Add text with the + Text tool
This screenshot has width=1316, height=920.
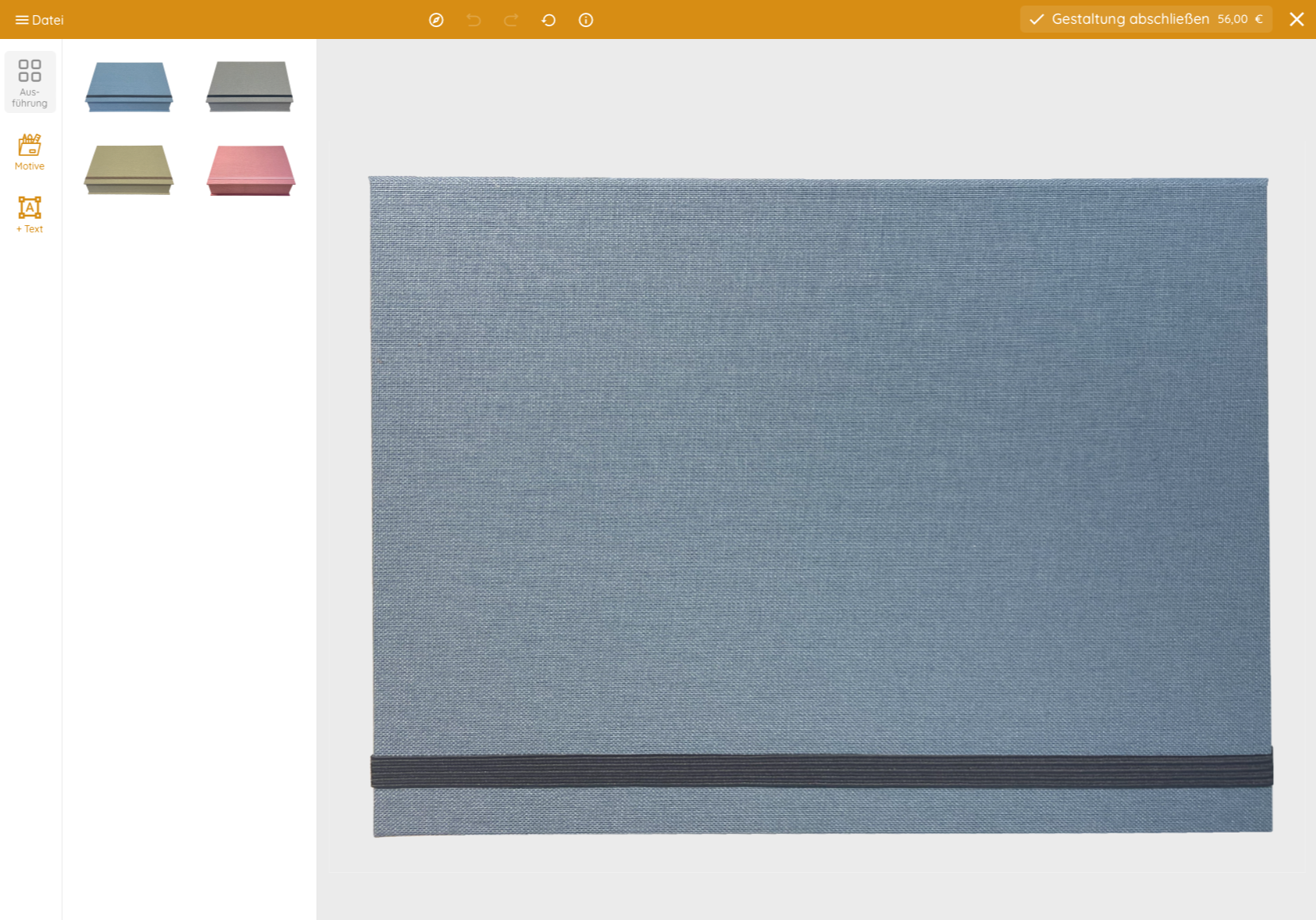tap(29, 214)
